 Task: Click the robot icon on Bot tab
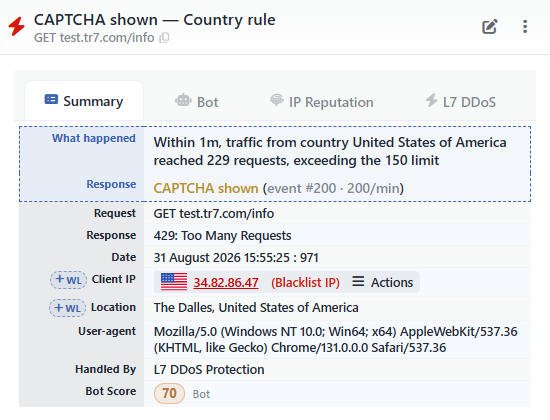point(183,101)
